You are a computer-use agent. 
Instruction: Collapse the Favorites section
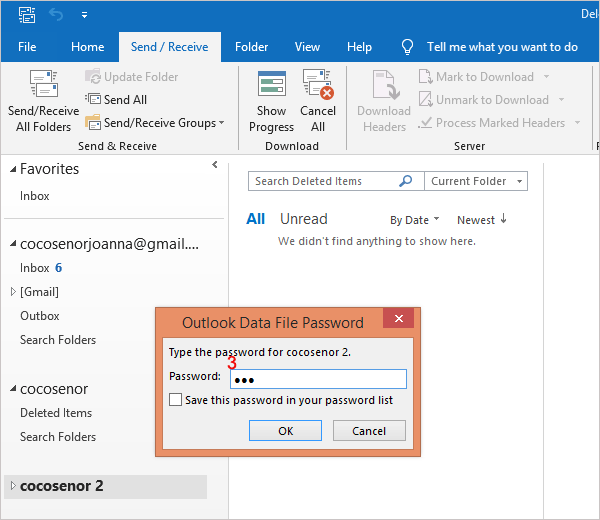pos(13,169)
